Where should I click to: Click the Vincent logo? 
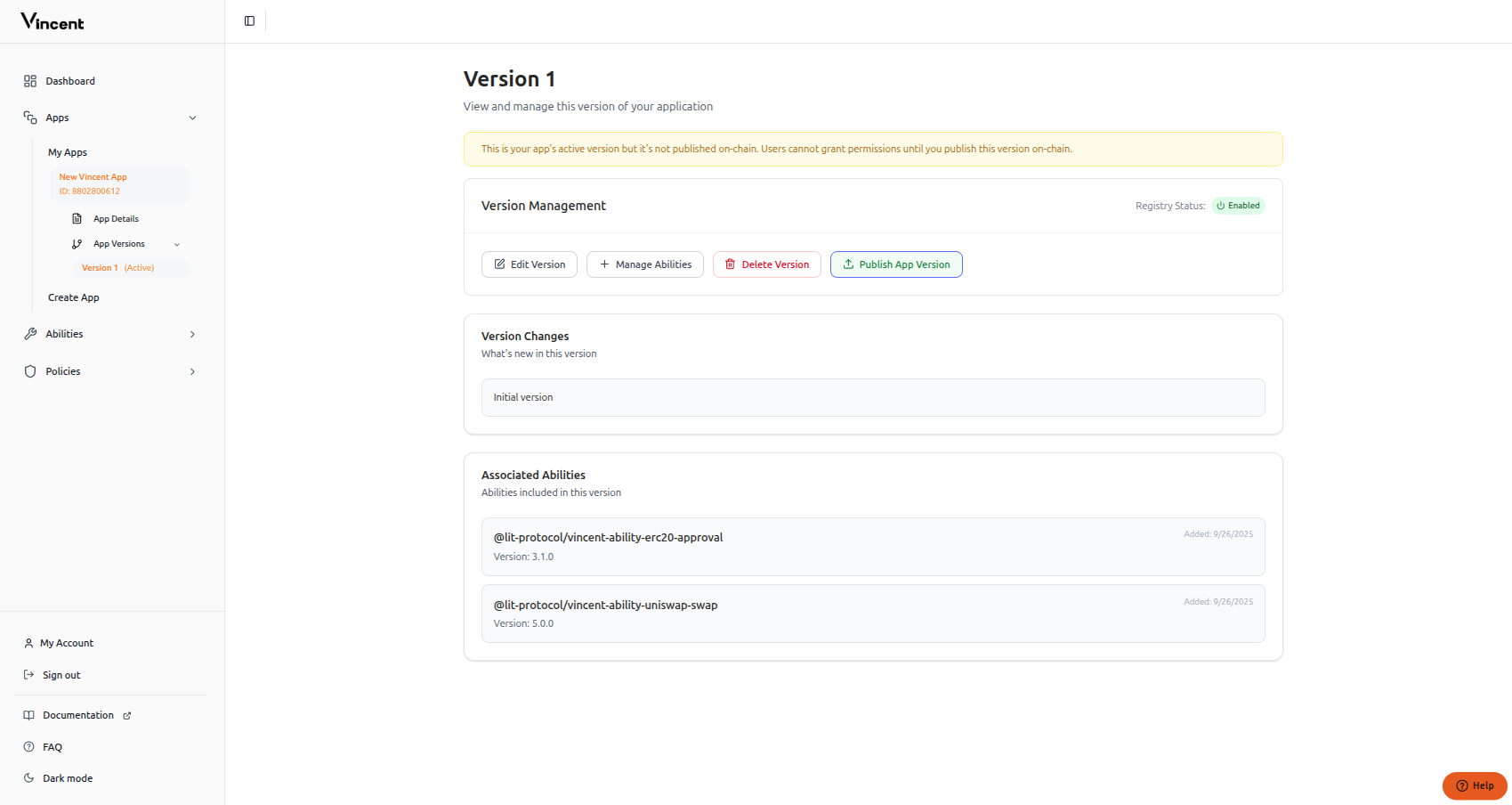(51, 21)
